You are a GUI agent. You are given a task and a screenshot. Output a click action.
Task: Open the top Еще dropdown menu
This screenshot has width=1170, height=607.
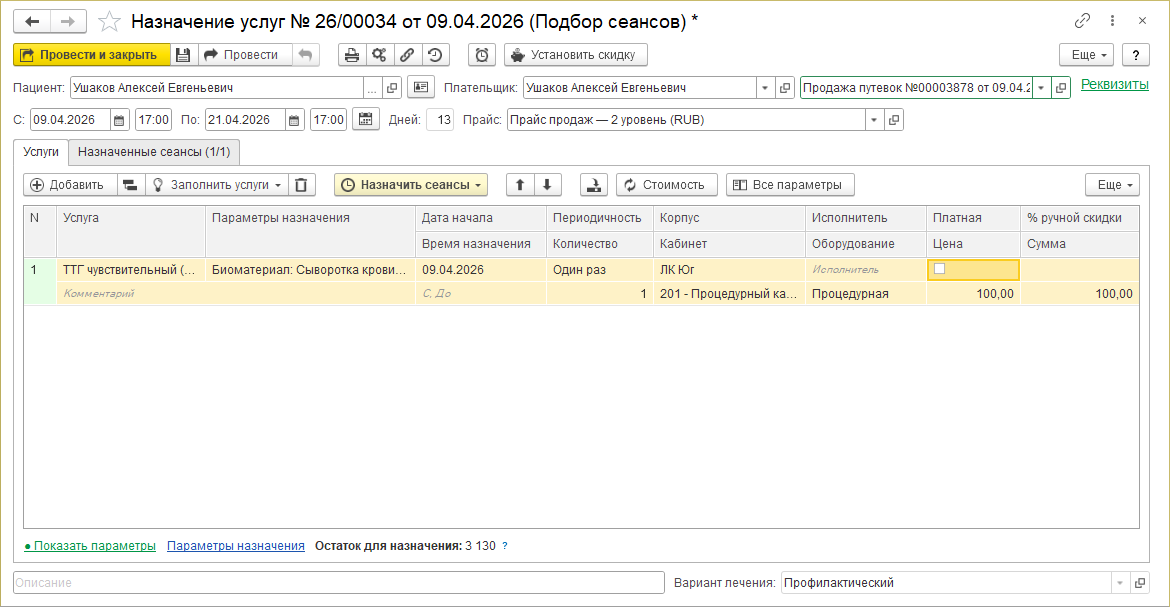coord(1086,55)
